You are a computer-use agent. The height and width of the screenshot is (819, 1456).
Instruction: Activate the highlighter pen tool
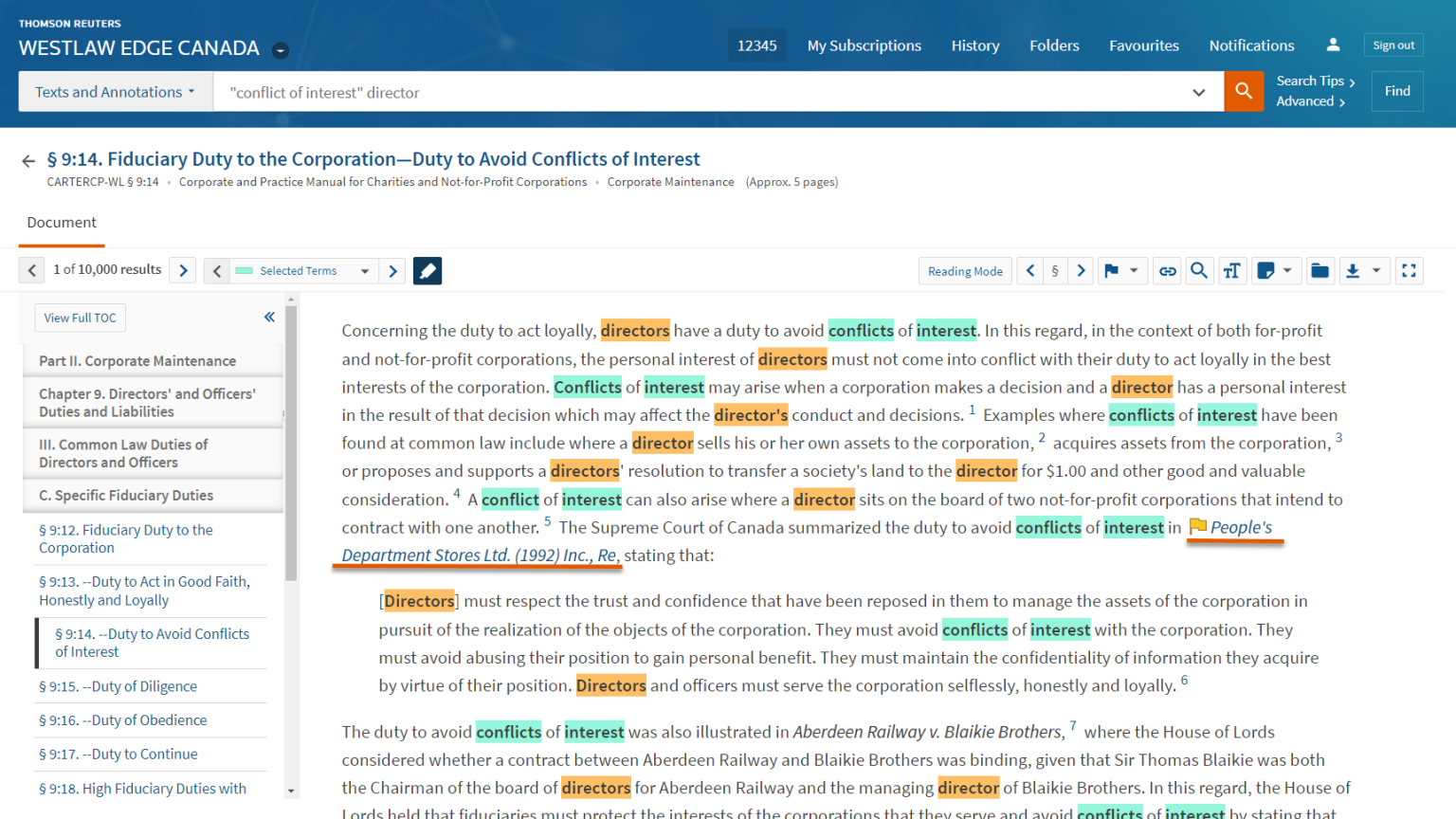427,270
